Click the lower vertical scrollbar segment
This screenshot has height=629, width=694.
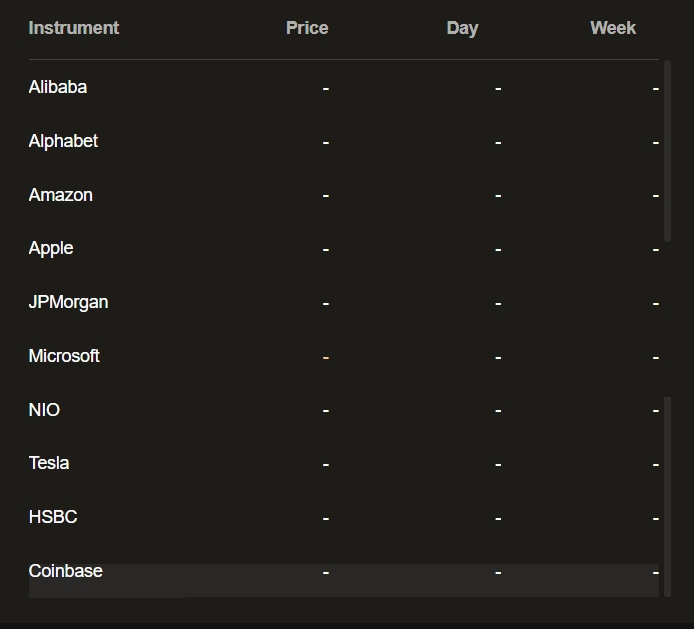tap(667, 480)
